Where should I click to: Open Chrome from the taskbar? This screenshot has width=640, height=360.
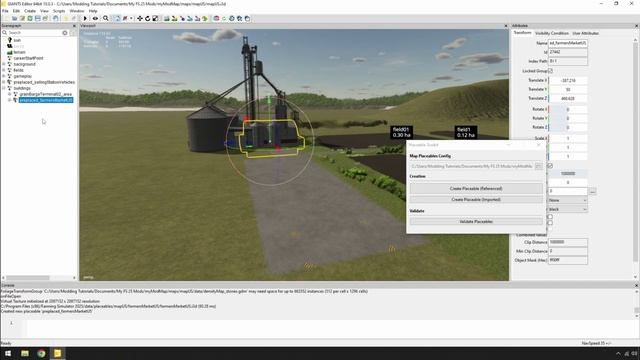tap(41, 353)
